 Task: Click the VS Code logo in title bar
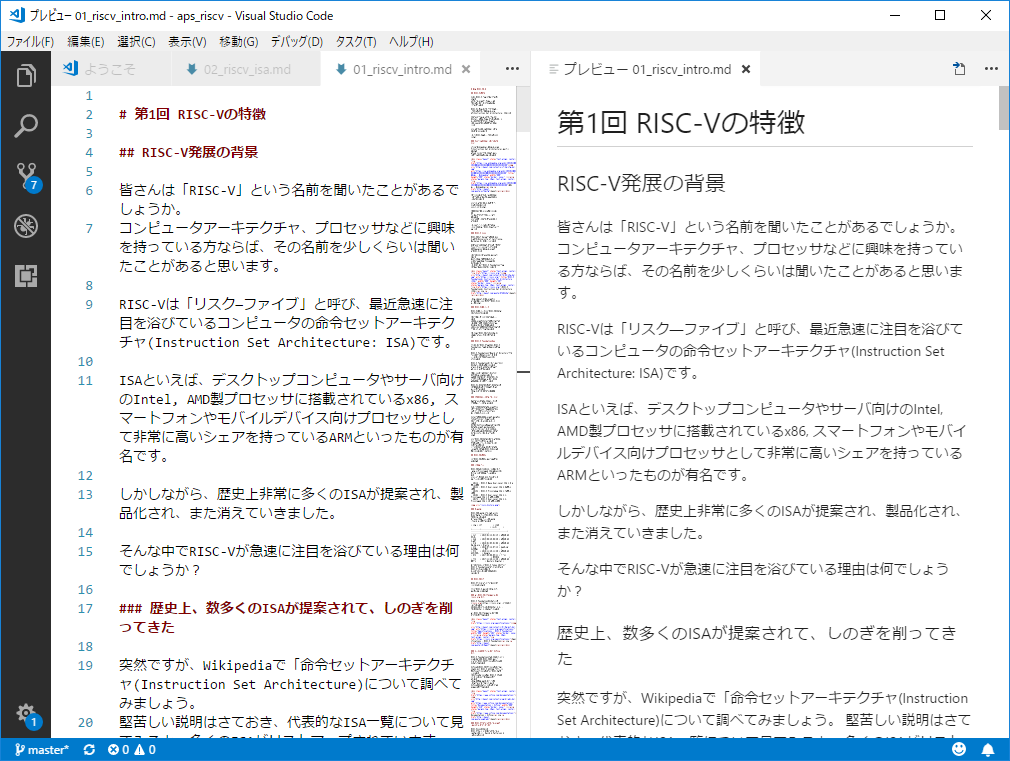pyautogui.click(x=17, y=15)
